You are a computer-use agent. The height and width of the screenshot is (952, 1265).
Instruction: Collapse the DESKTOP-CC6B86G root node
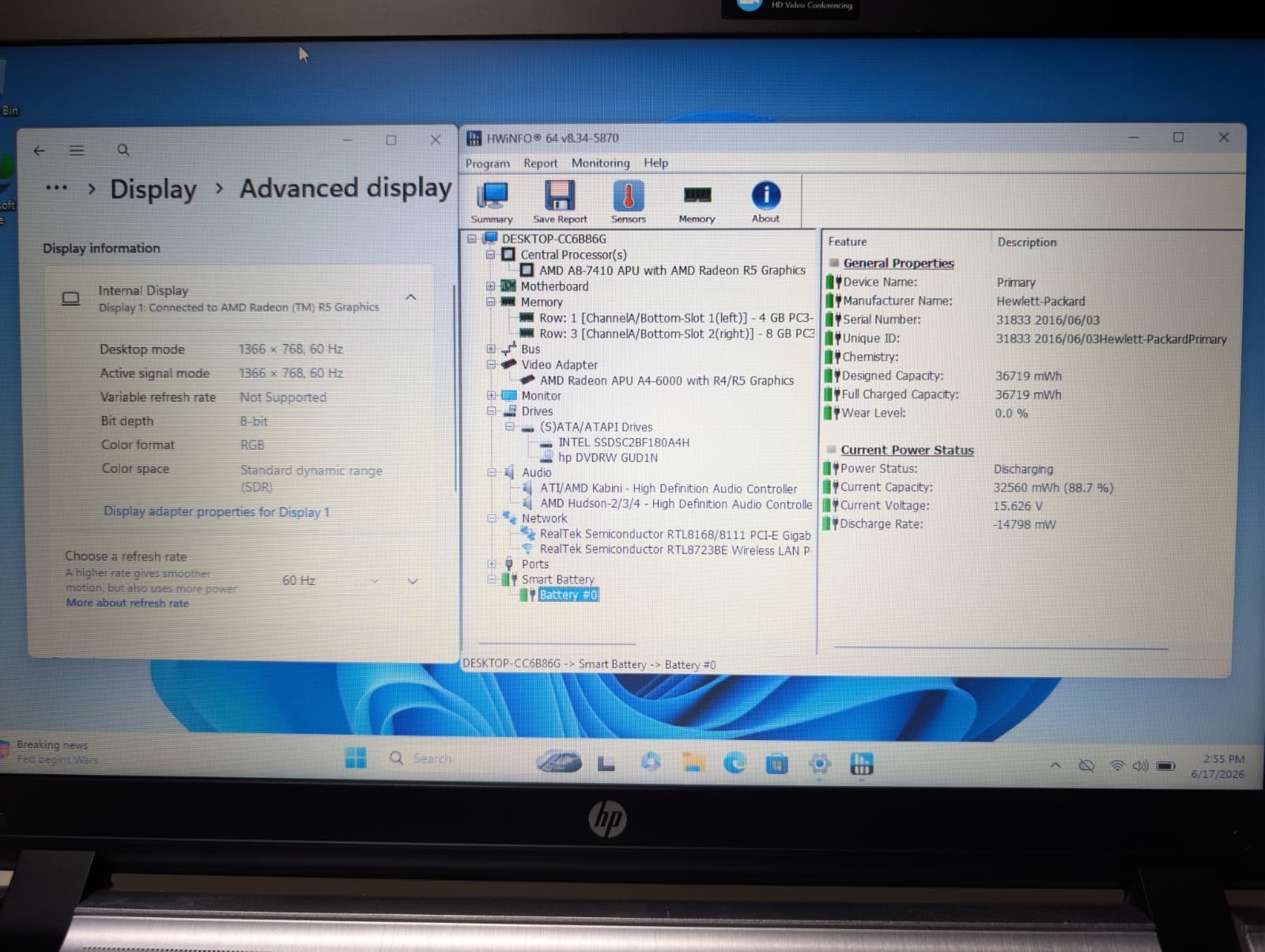[472, 238]
